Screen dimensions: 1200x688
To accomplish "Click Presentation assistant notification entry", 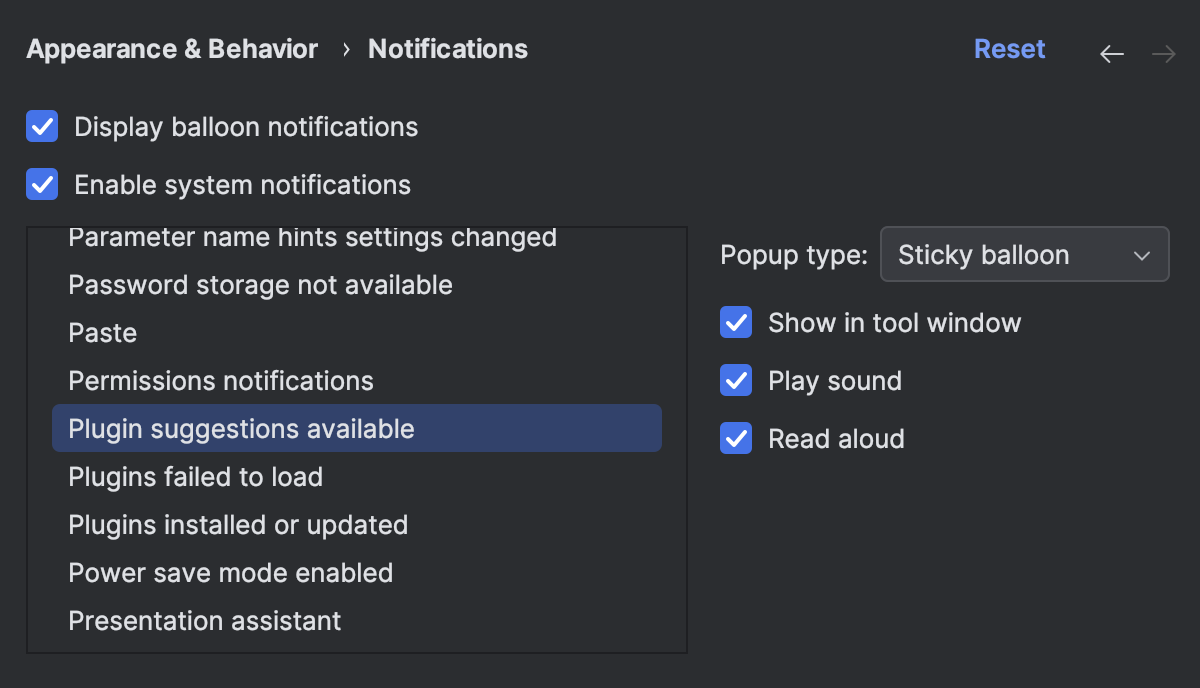I will [204, 620].
